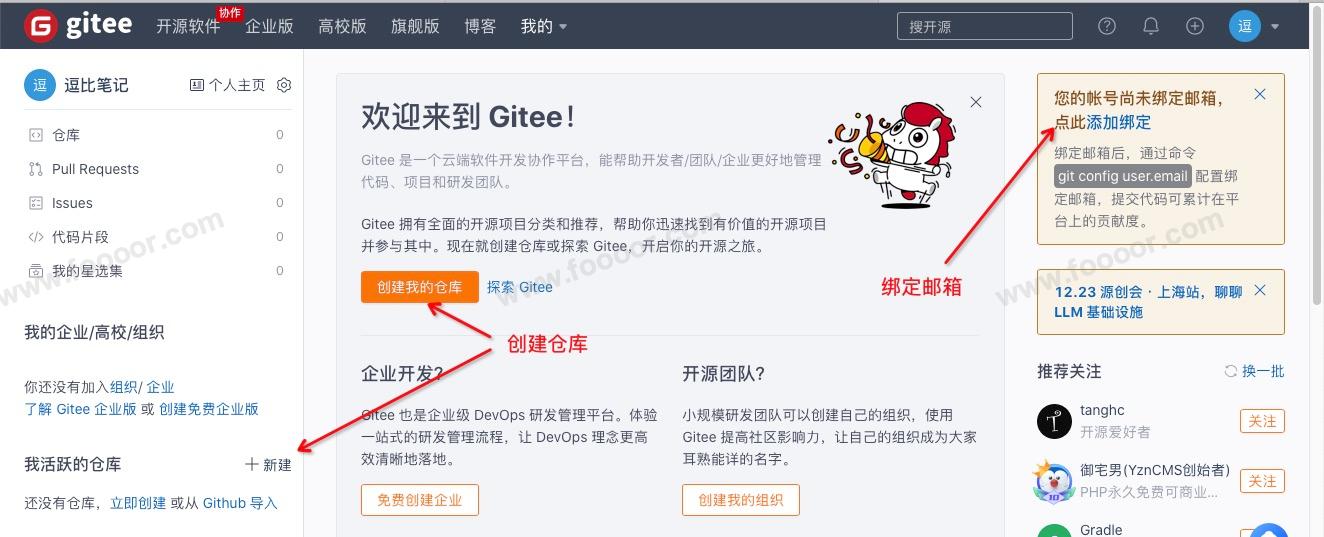Click the 创建我的仓库 button

[420, 287]
